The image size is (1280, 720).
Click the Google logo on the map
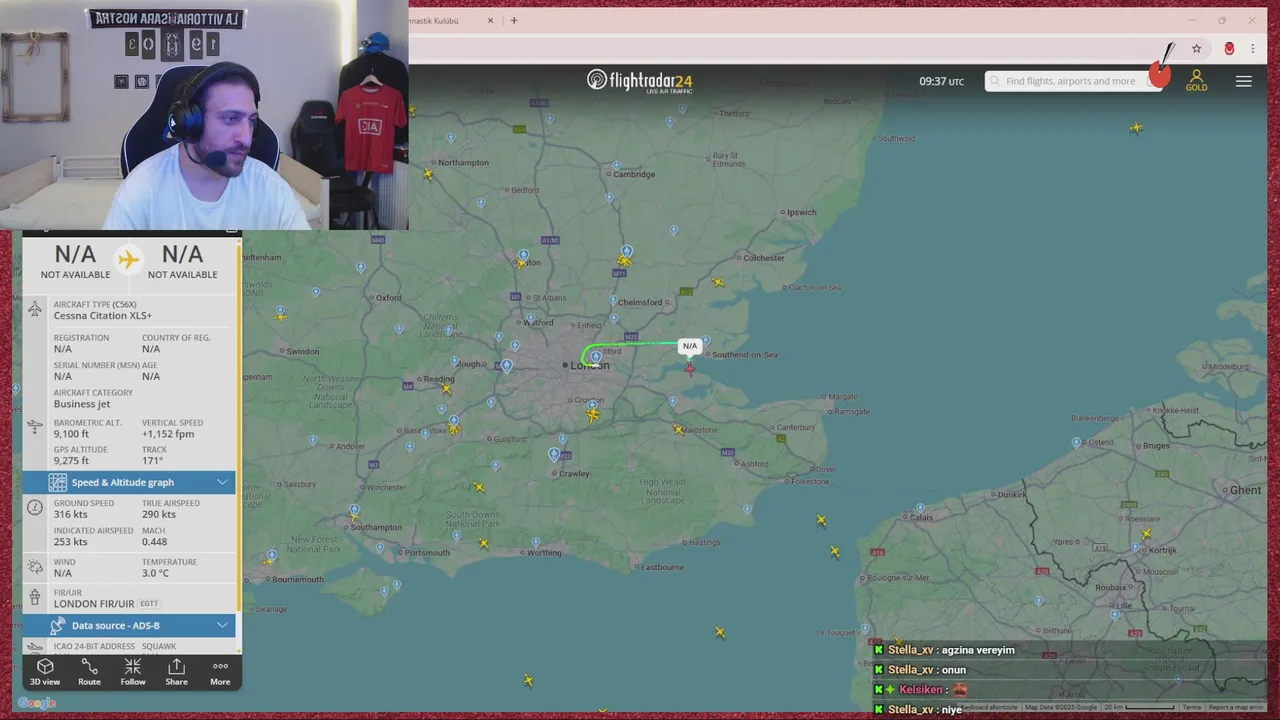pos(37,703)
